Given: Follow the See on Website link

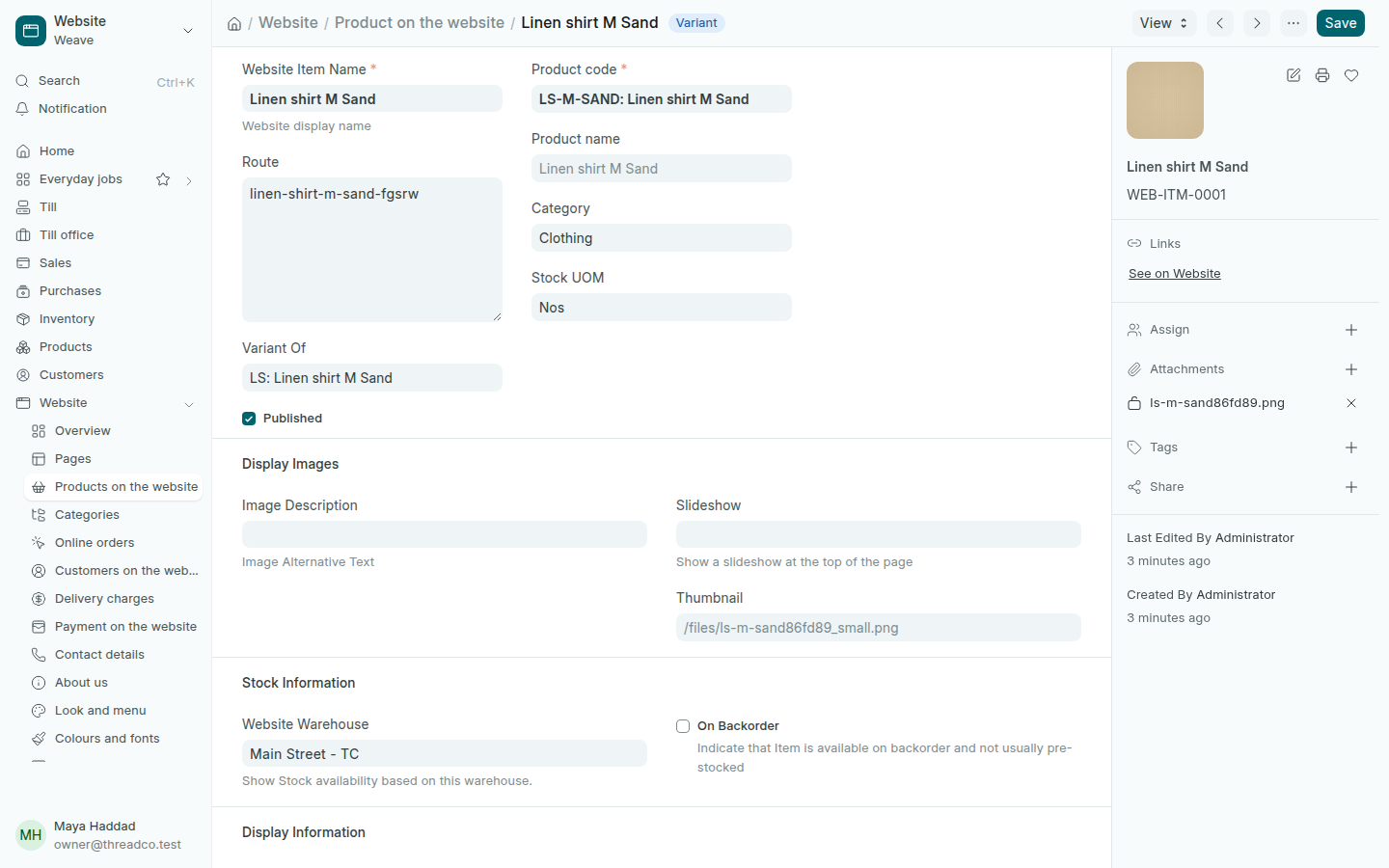Looking at the screenshot, I should [x=1175, y=274].
